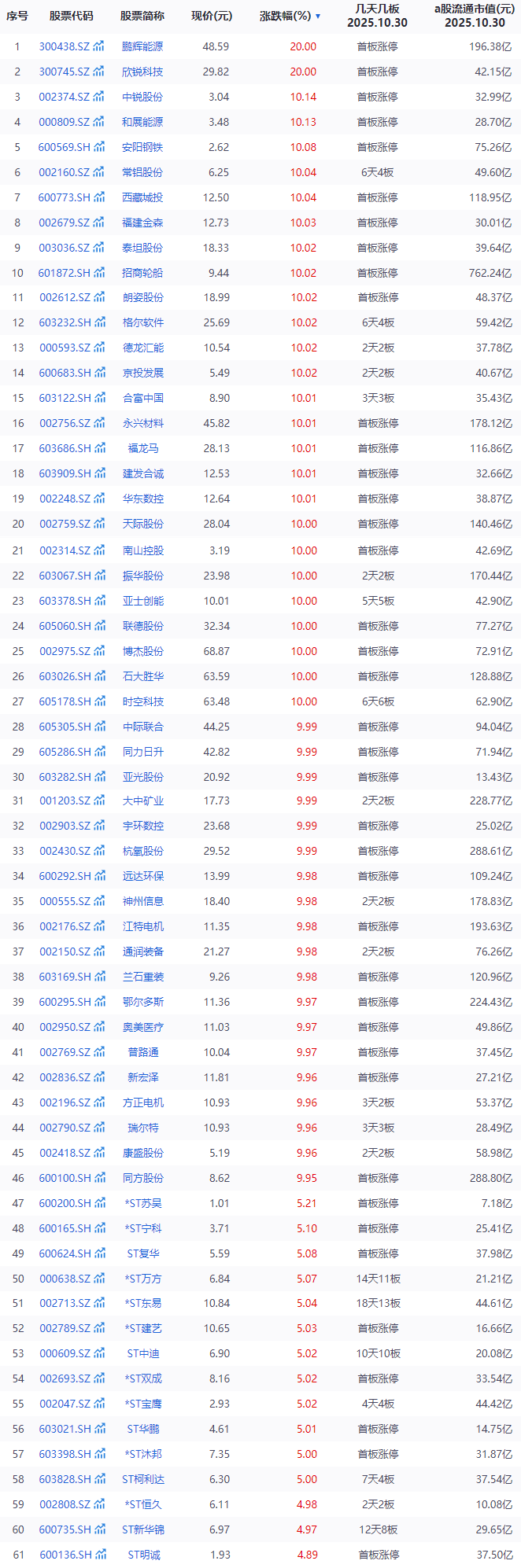
Task: Click the chart icon next to 601872.SH
Action: click(x=99, y=273)
